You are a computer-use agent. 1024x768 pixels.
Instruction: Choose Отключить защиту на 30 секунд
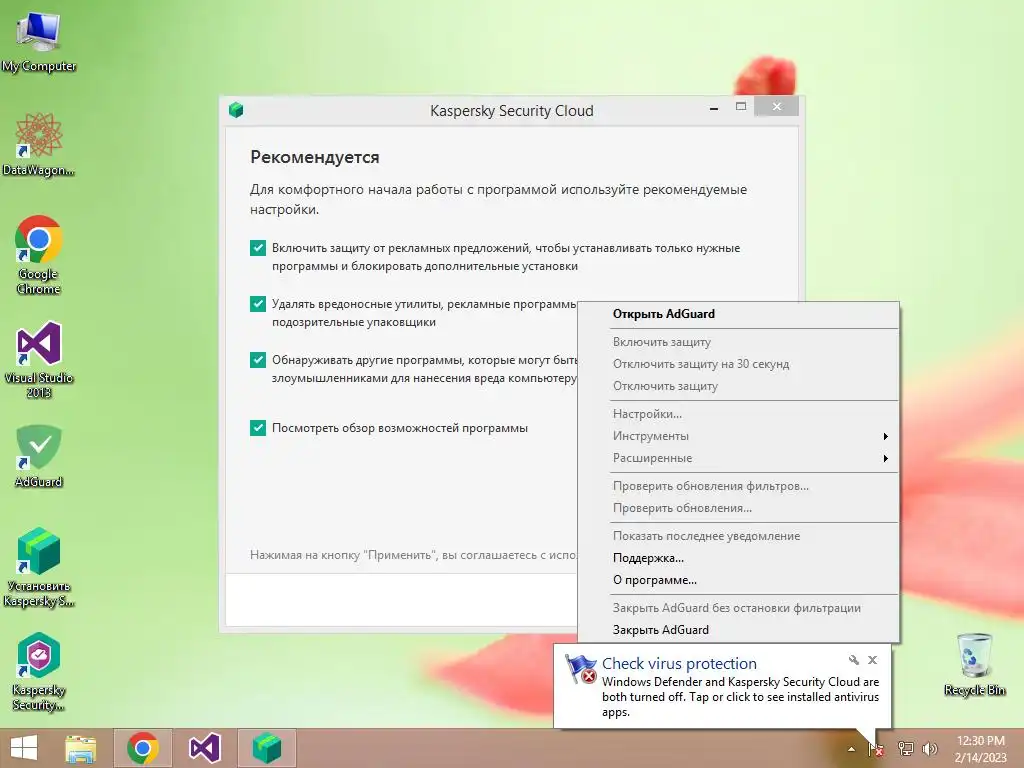pos(739,364)
